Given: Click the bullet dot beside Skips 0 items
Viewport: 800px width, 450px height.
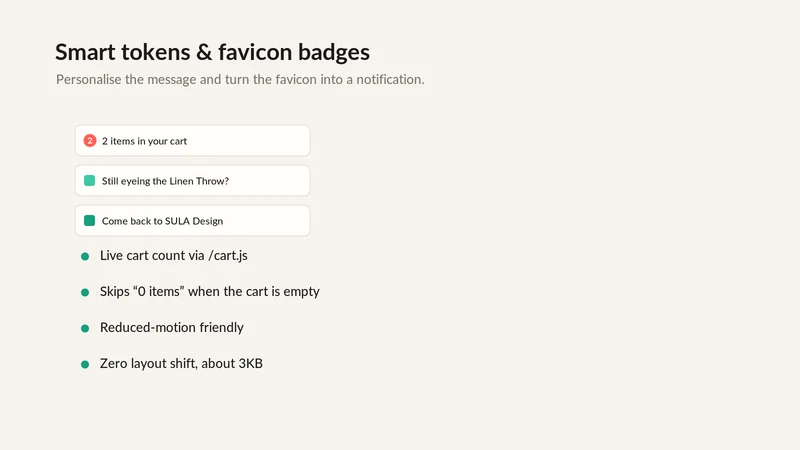Looking at the screenshot, I should tap(85, 292).
